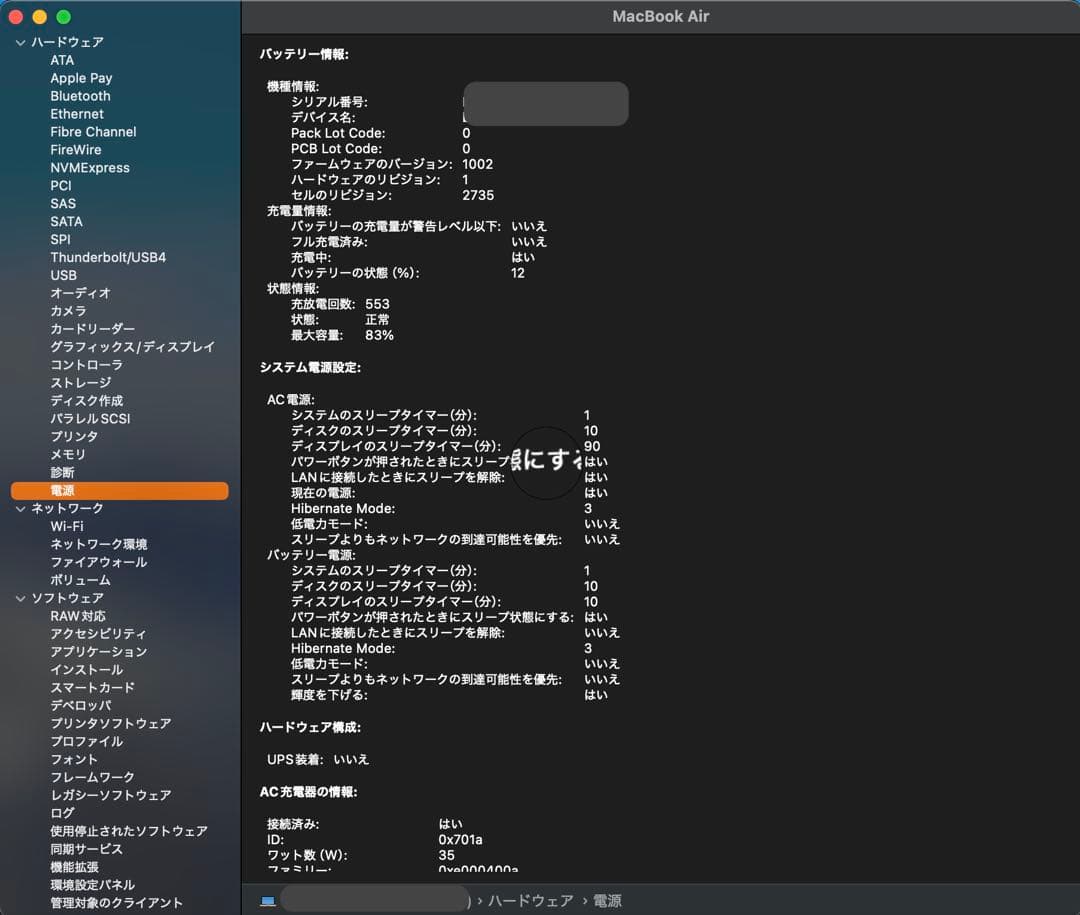Select プロファイル item

pyautogui.click(x=87, y=741)
